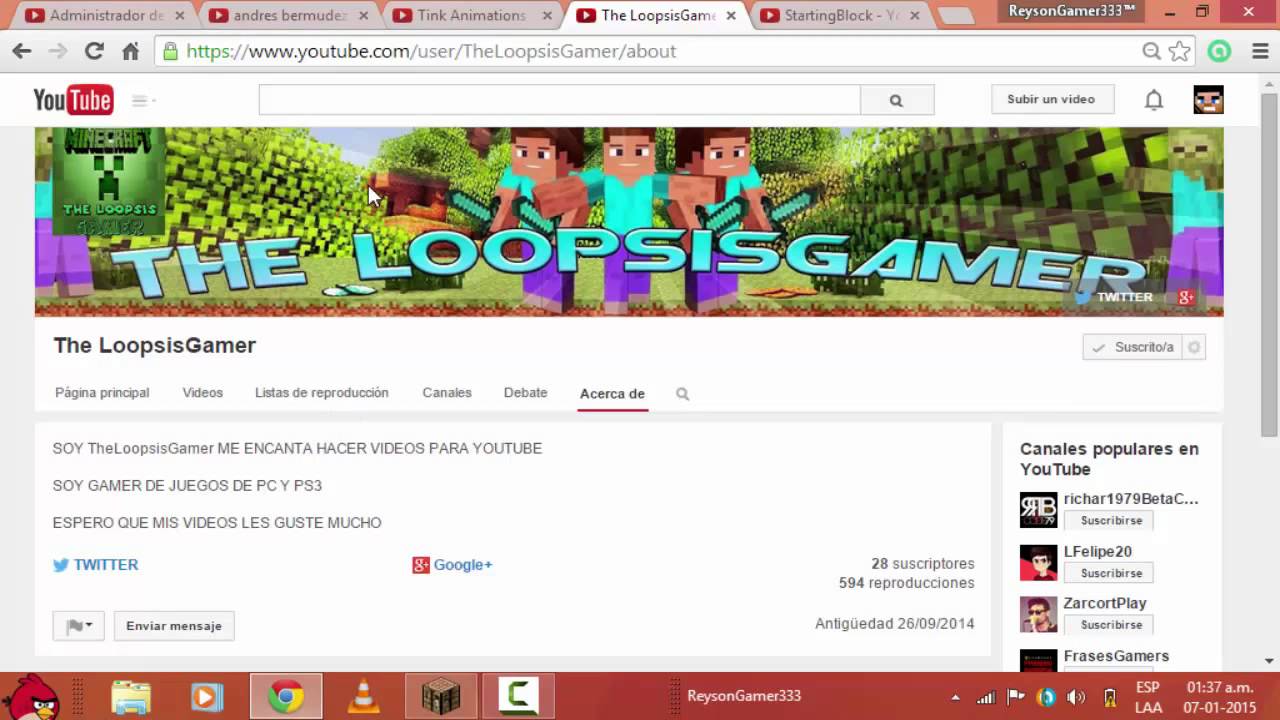The image size is (1280, 720).
Task: Open the FrasesGamers channel link
Action: tap(1116, 656)
